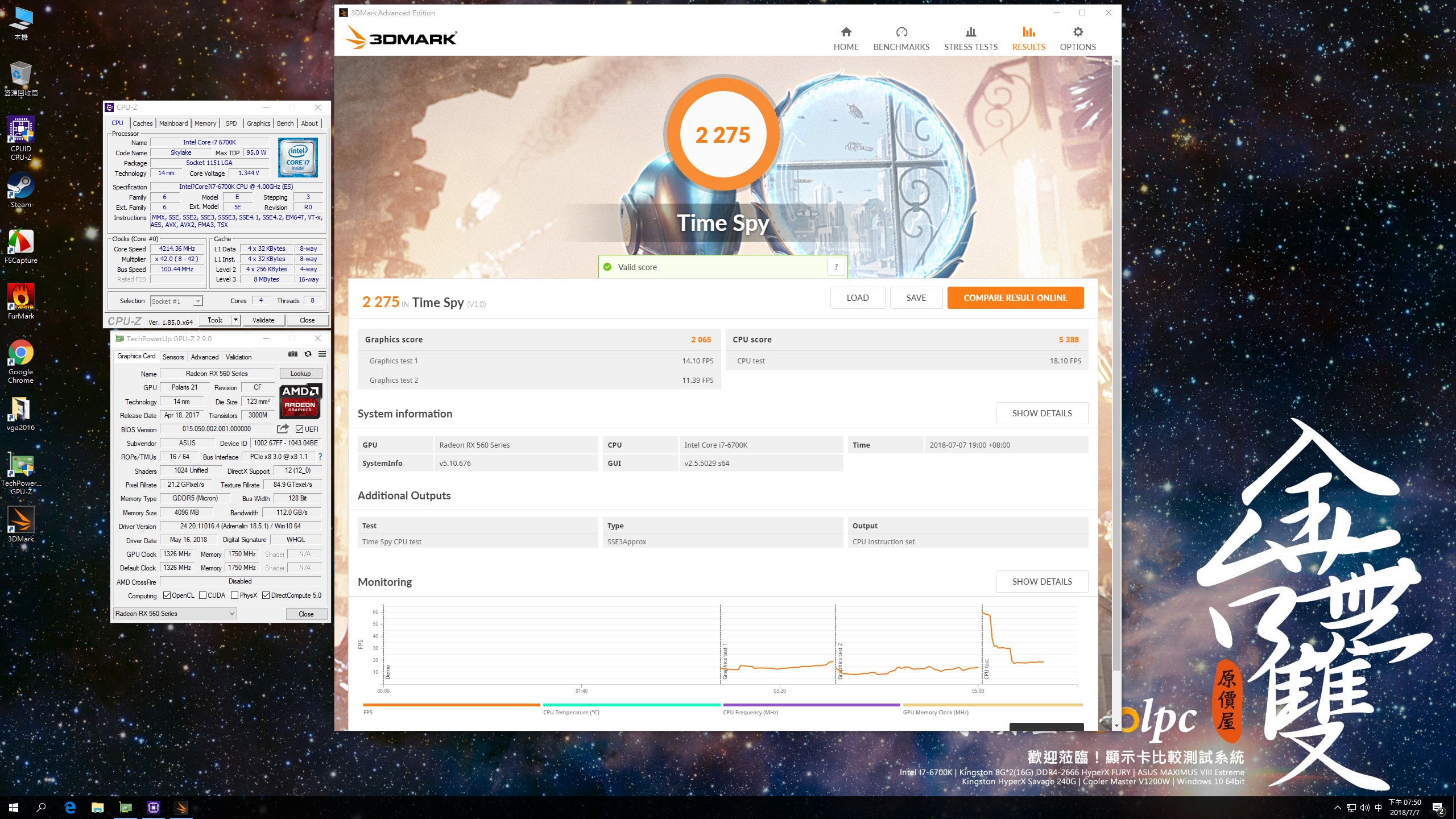Switch to the Caches tab in CPU-Z

click(142, 123)
